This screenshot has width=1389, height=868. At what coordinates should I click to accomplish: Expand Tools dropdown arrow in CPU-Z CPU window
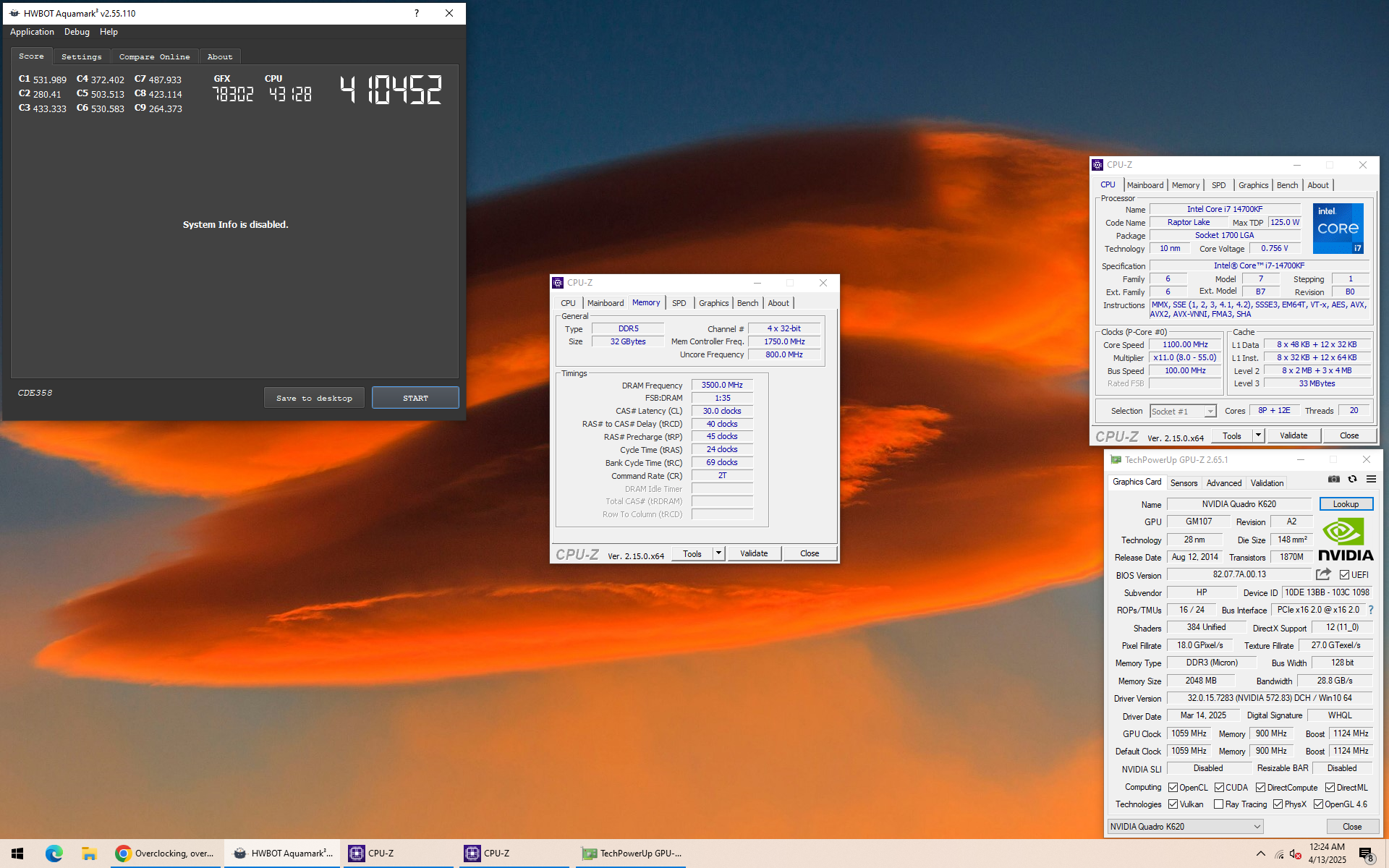[x=1258, y=435]
